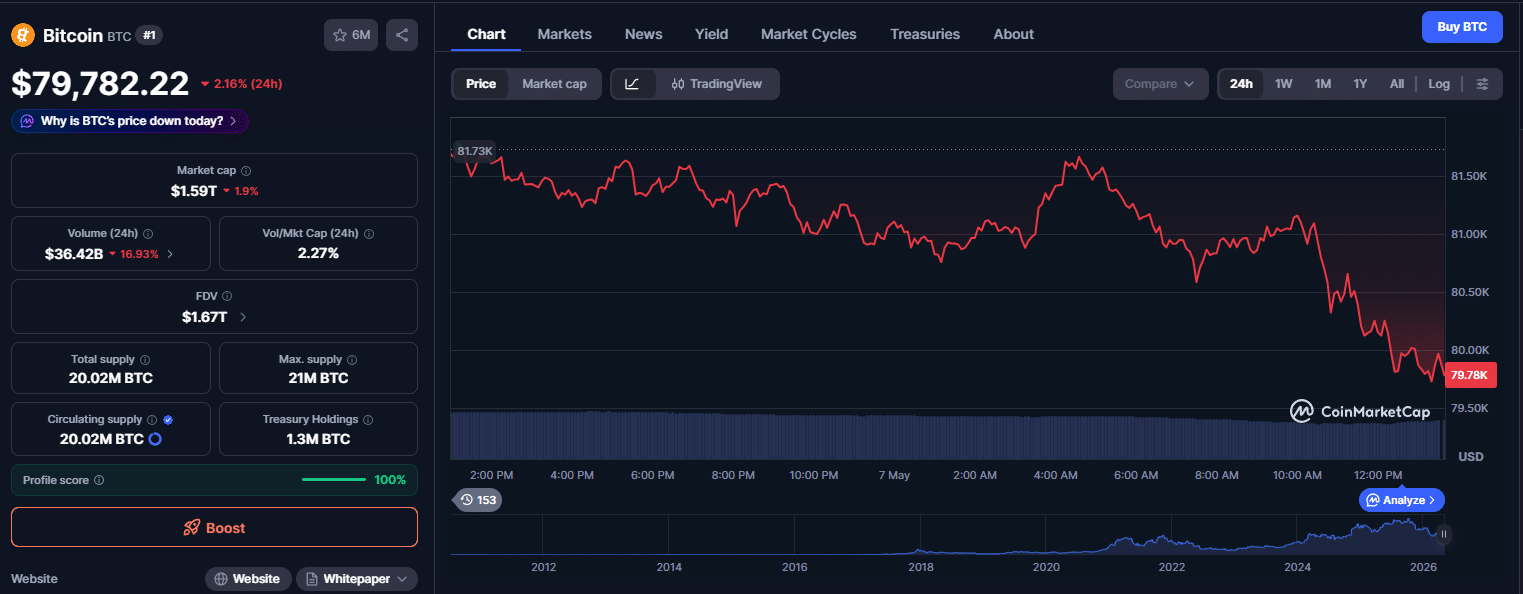
Task: Click the Market cap info icon
Action: coord(246,171)
